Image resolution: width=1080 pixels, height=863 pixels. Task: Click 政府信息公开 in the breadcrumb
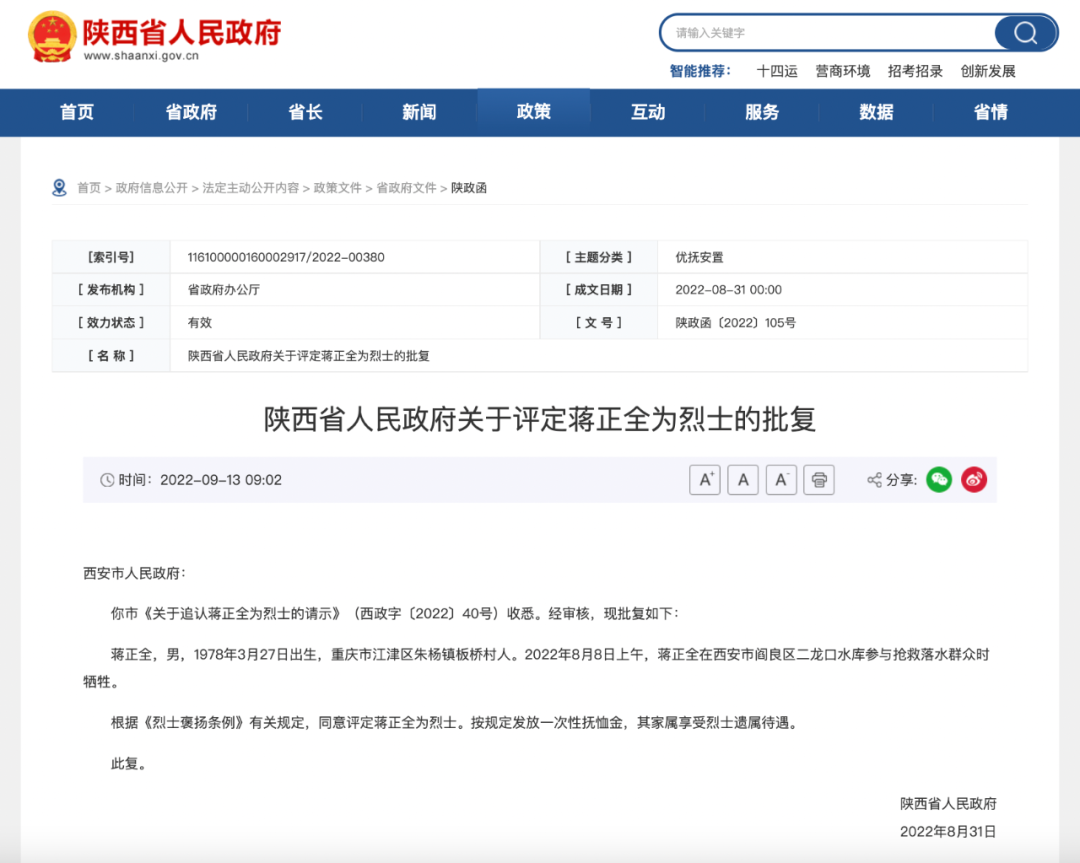(151, 188)
